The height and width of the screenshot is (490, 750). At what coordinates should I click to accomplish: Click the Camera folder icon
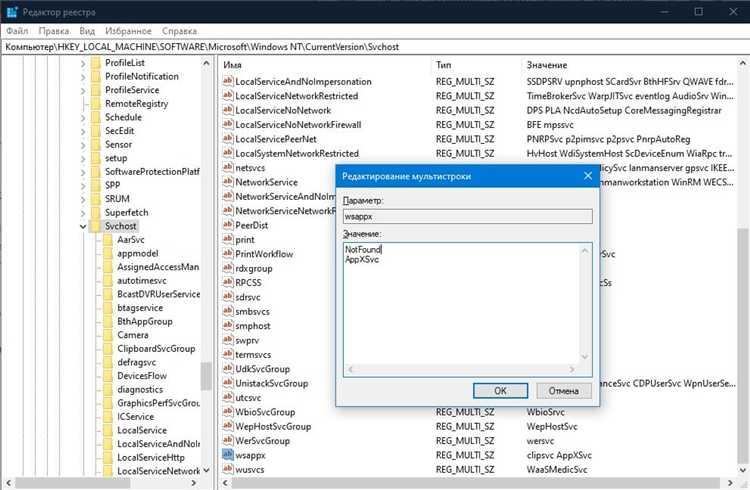pyautogui.click(x=108, y=335)
